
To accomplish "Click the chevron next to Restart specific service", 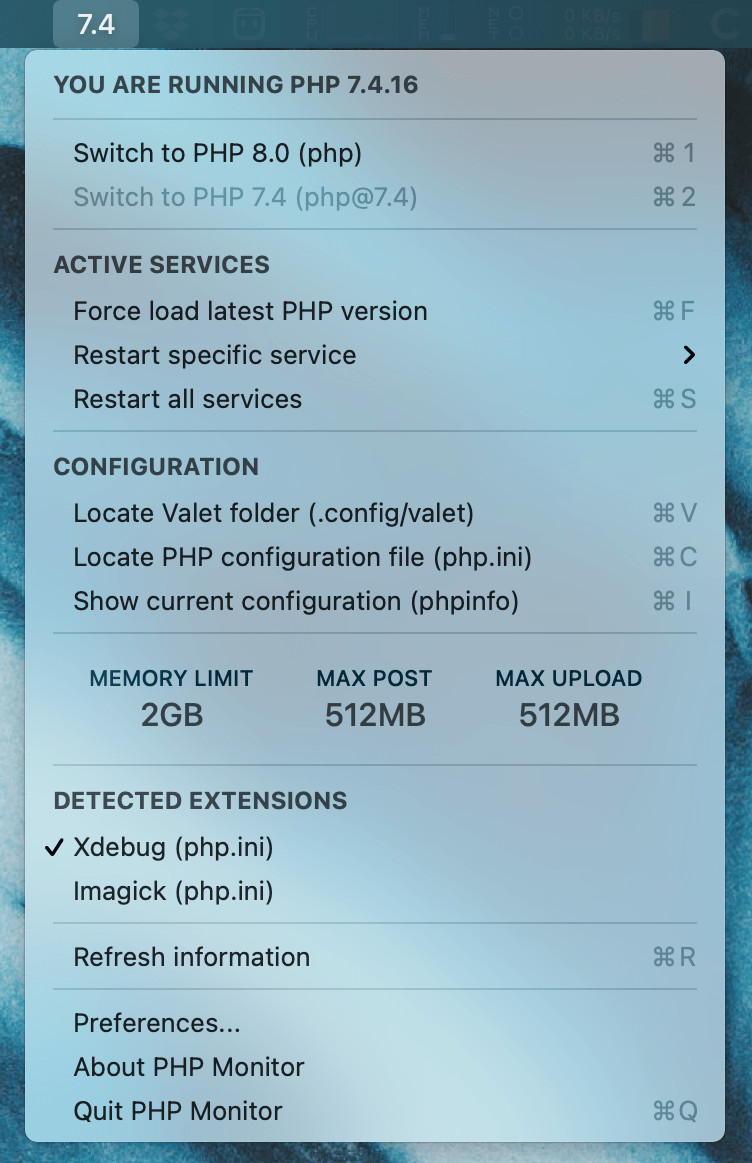I will 689,355.
